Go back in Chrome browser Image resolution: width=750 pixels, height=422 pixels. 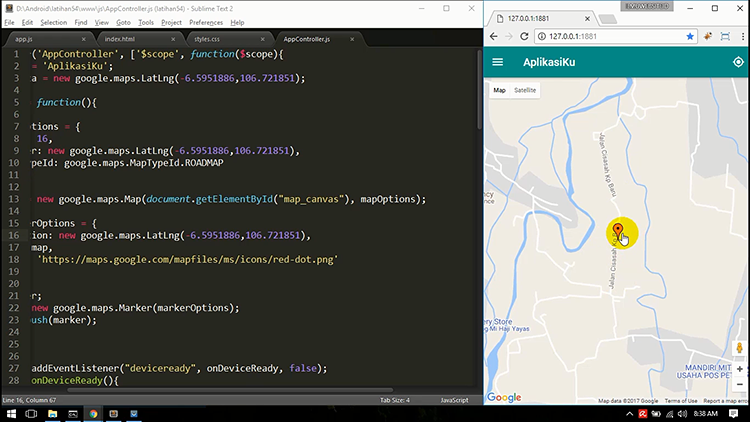(x=494, y=36)
